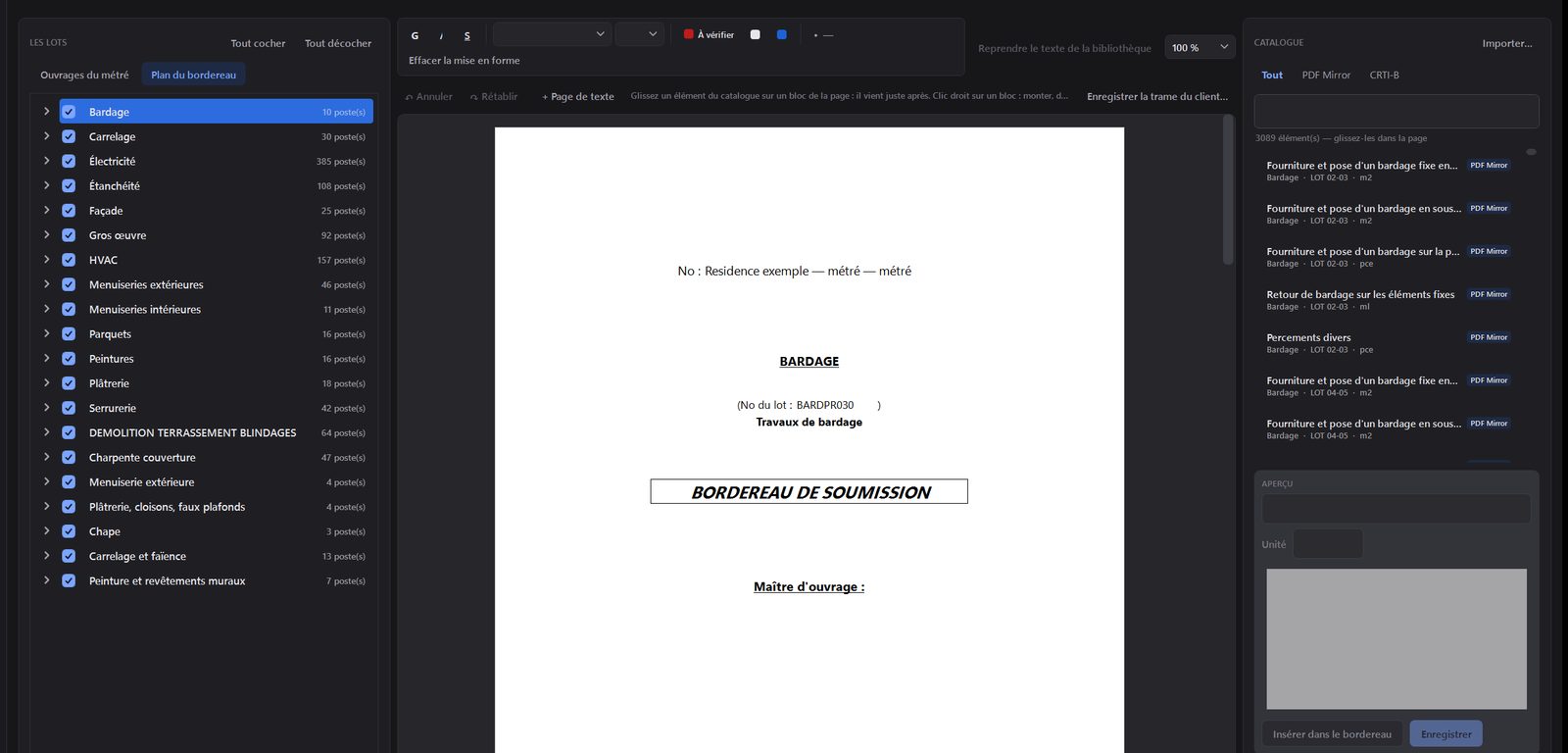Image resolution: width=1568 pixels, height=753 pixels.
Task: Toggle the Parquets checkbox
Action: click(69, 333)
